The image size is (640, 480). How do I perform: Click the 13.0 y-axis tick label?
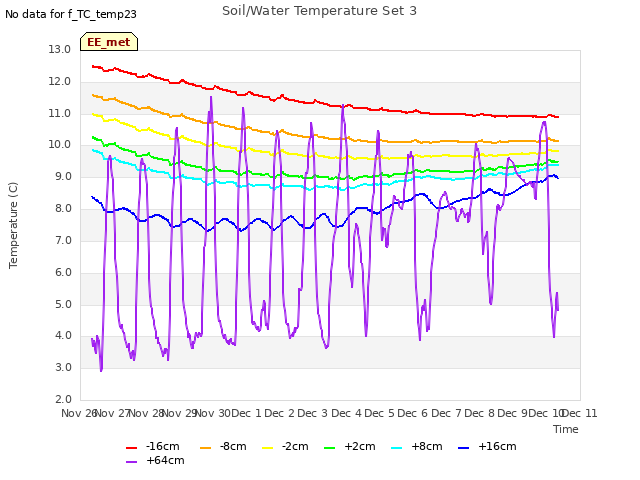click(60, 49)
